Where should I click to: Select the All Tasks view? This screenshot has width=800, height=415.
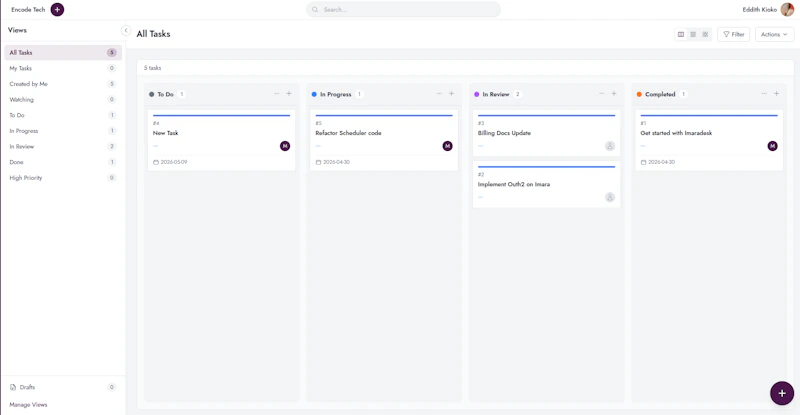(x=63, y=53)
